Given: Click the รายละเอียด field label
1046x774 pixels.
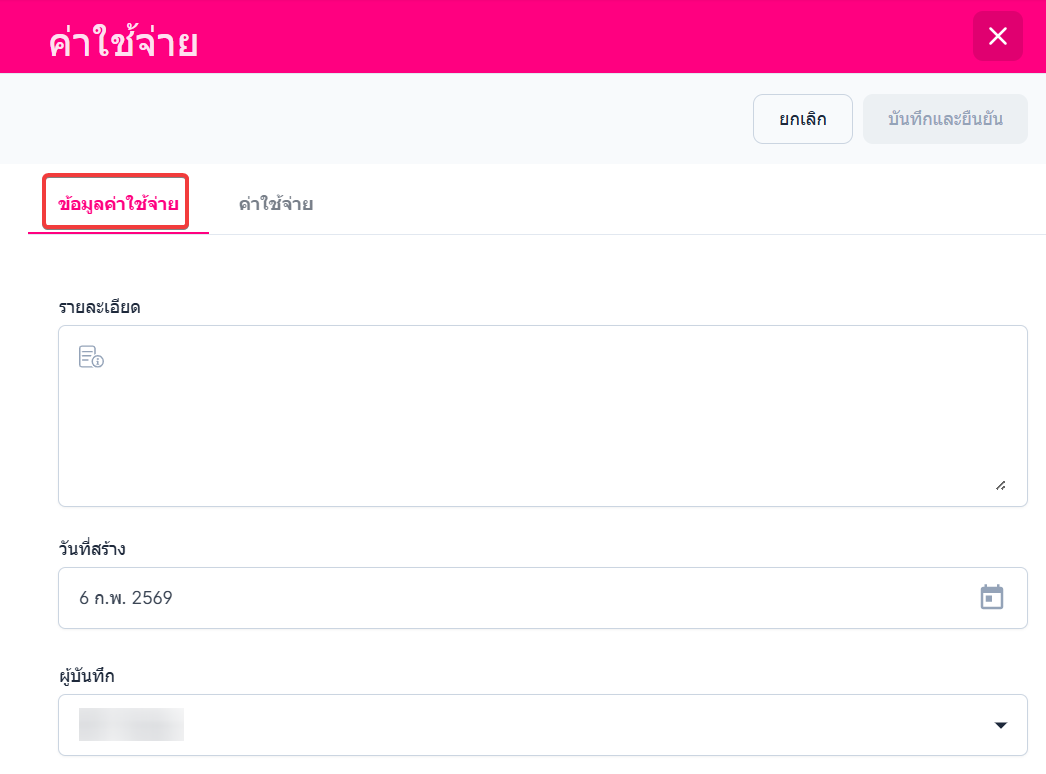Looking at the screenshot, I should pyautogui.click(x=99, y=307).
